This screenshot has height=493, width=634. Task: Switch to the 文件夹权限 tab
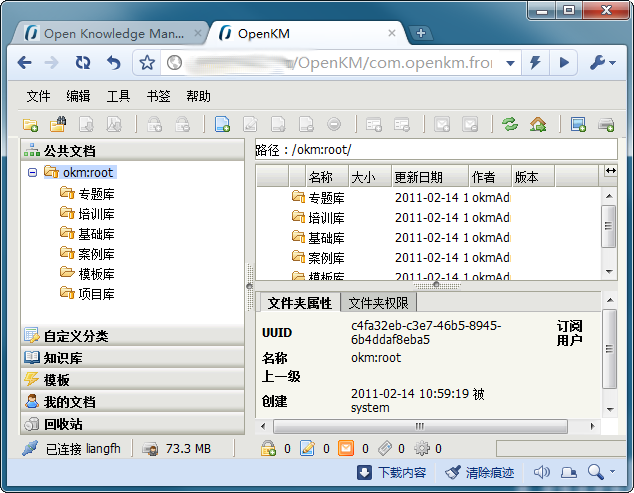coord(378,303)
